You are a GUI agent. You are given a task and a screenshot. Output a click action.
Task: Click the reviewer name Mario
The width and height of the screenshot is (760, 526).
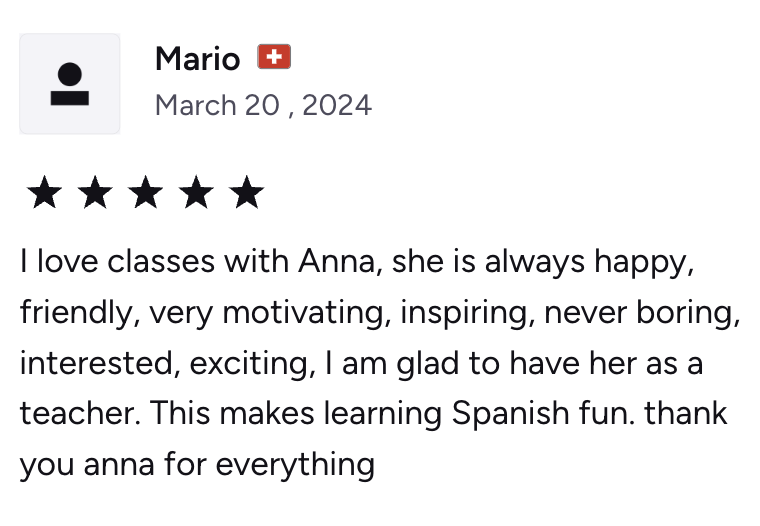[197, 59]
